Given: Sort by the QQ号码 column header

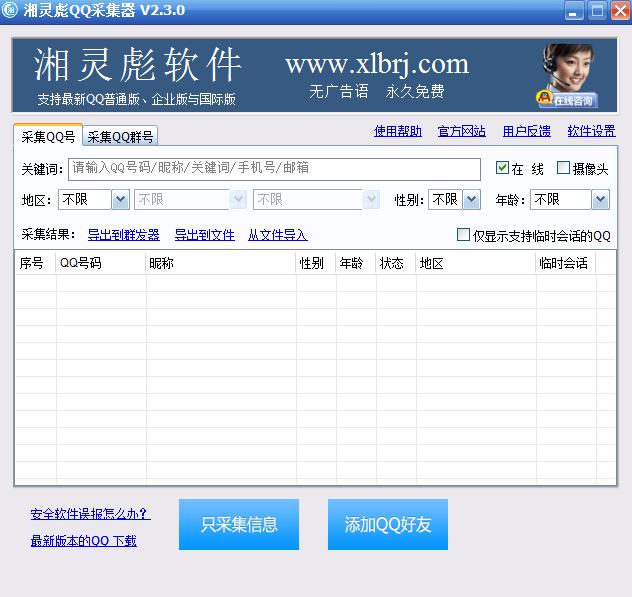Looking at the screenshot, I should click(x=101, y=263).
